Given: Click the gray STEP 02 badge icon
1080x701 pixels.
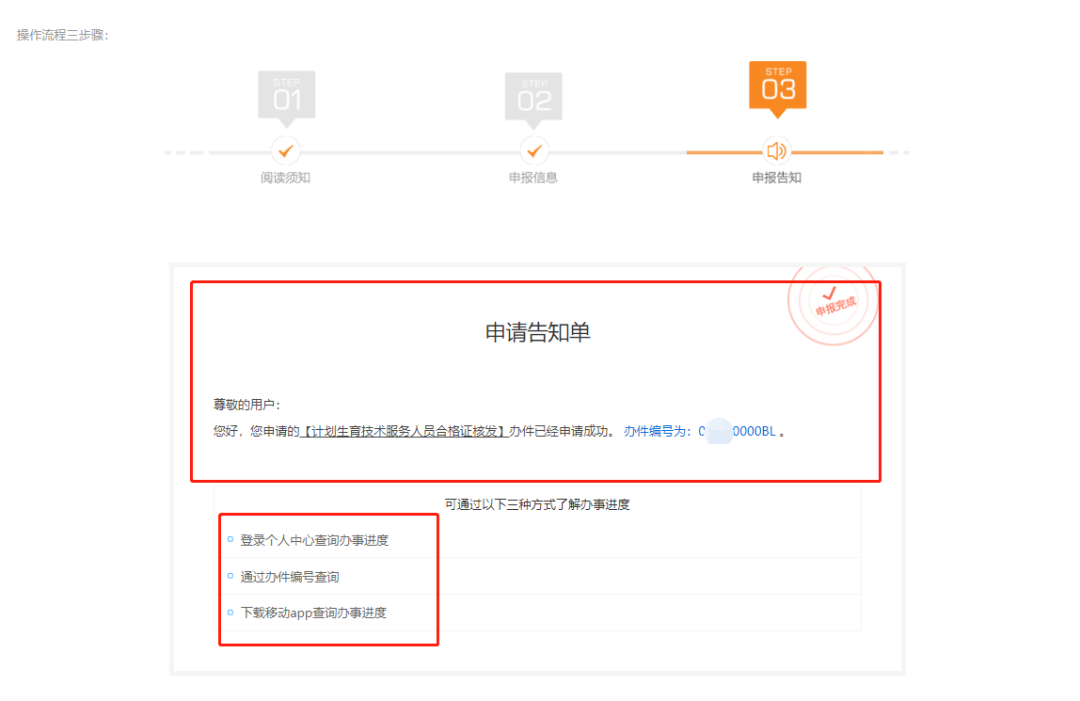Looking at the screenshot, I should pos(535,95).
